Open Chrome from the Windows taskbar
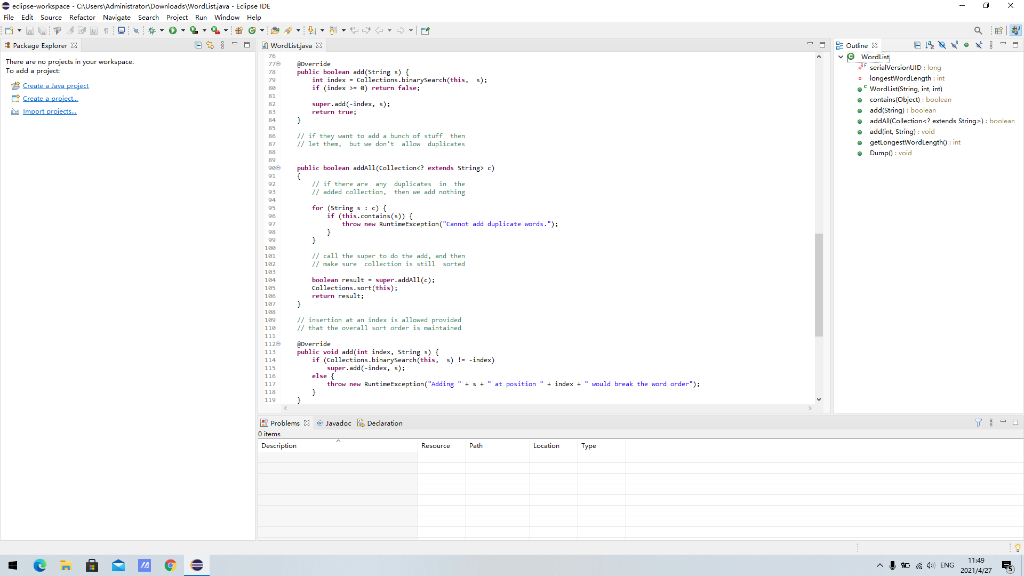Screen dimensions: 1024x576 pyautogui.click(x=170, y=565)
